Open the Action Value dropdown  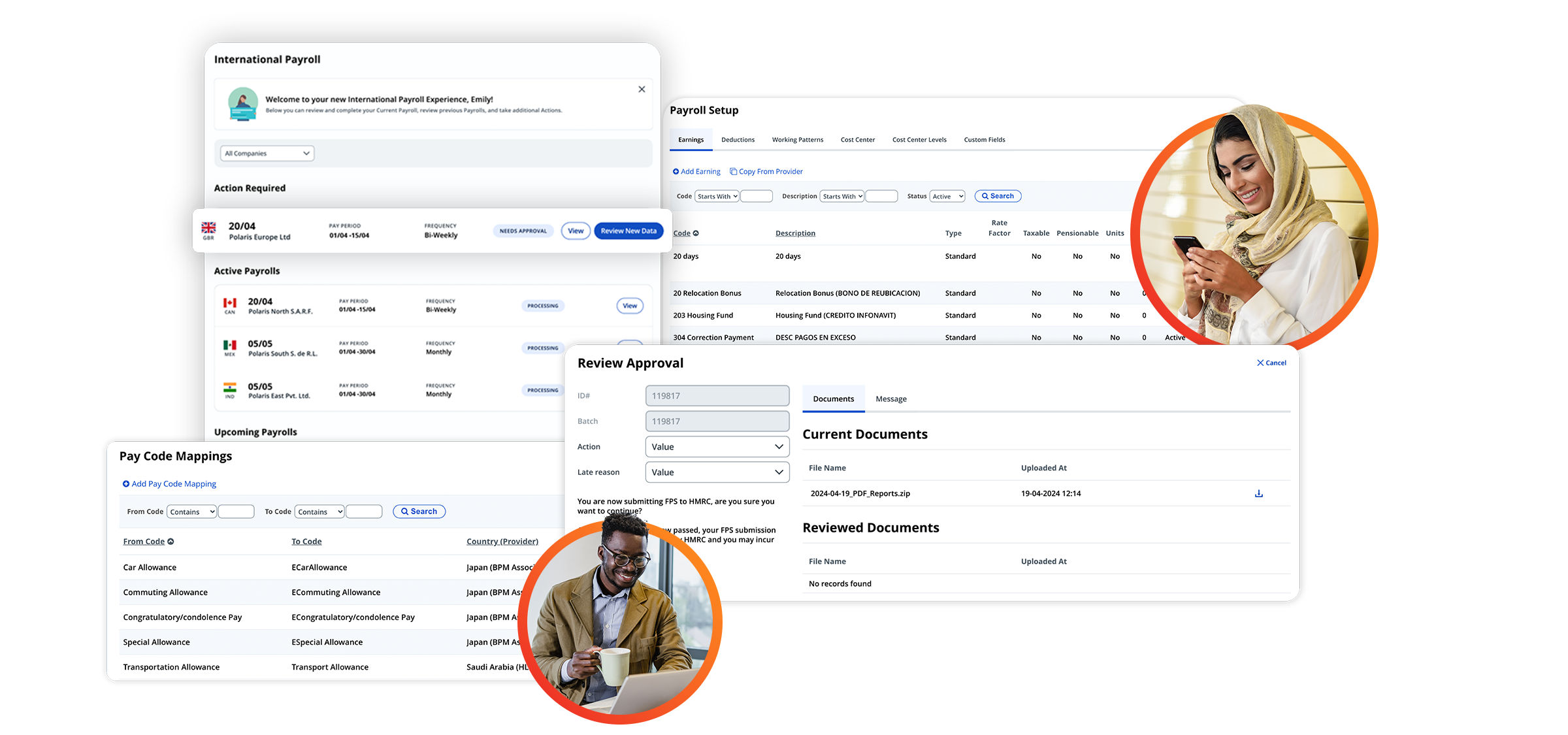click(717, 447)
